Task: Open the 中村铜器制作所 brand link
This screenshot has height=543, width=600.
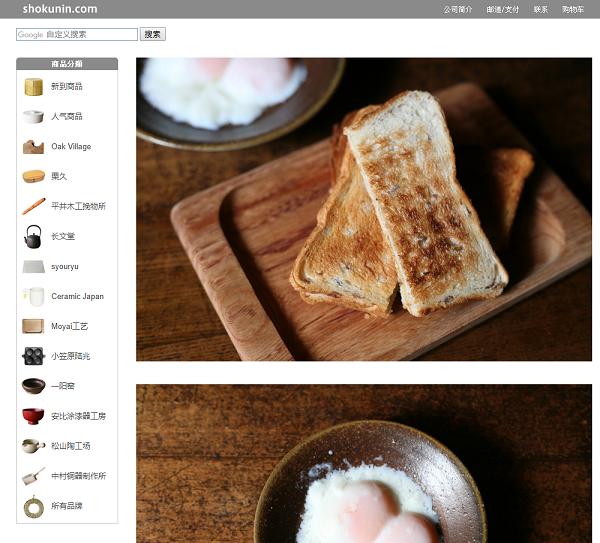Action: point(78,476)
